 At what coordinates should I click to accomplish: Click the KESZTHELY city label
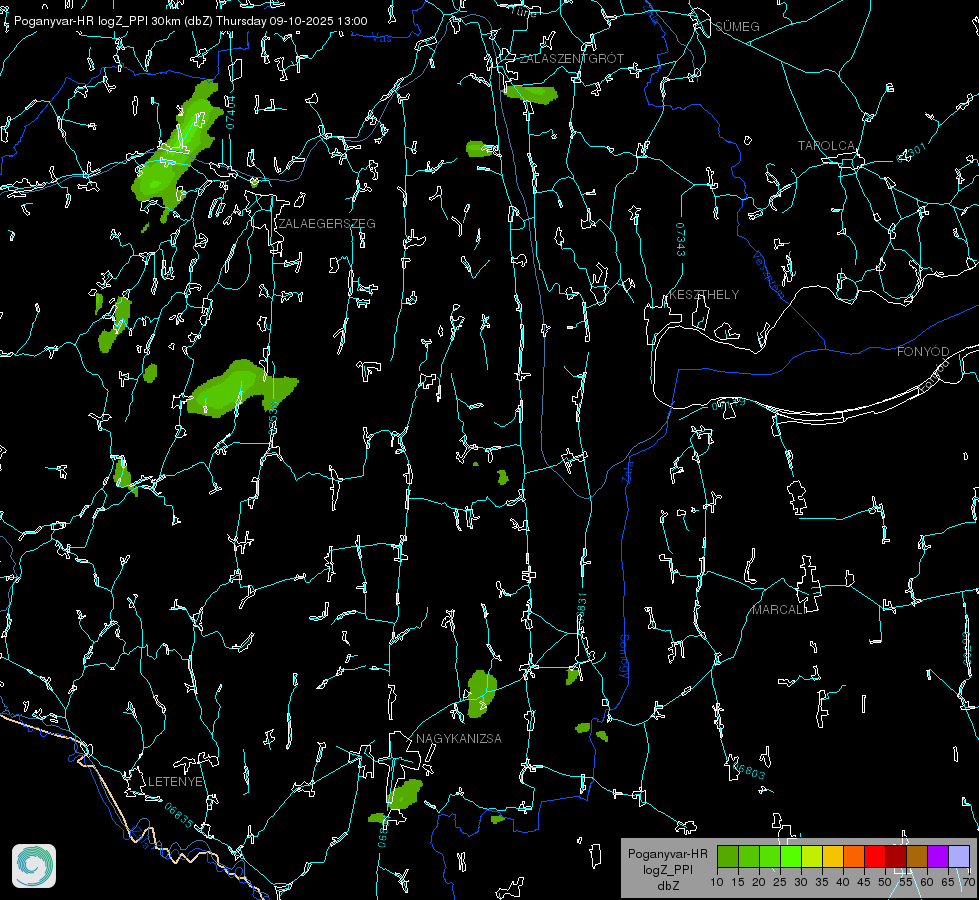coord(704,294)
